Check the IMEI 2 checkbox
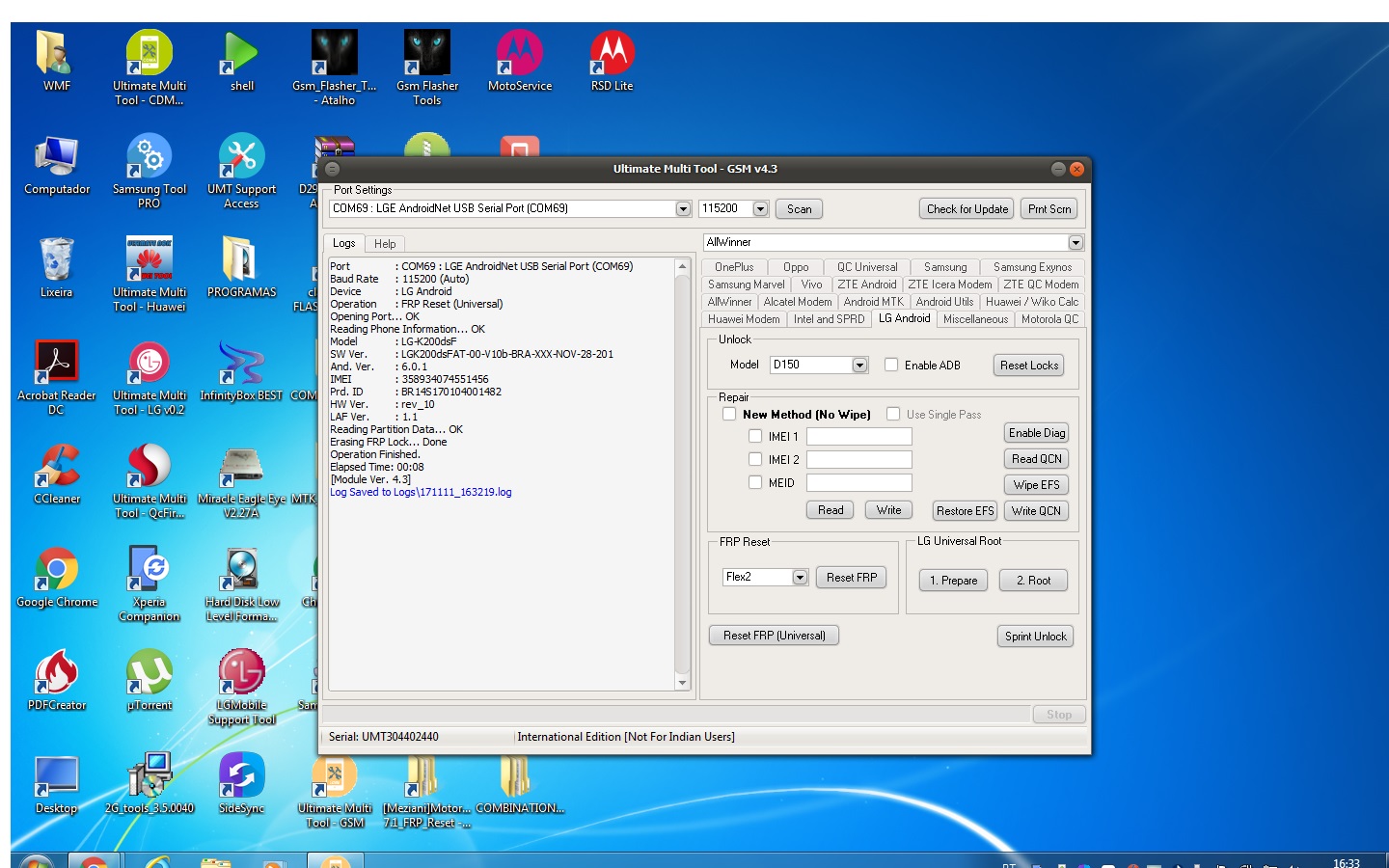The width and height of the screenshot is (1389, 868). [x=755, y=459]
